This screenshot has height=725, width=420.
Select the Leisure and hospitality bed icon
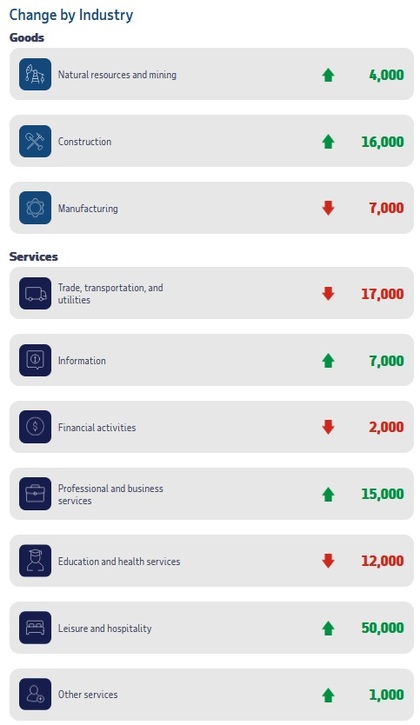click(35, 627)
